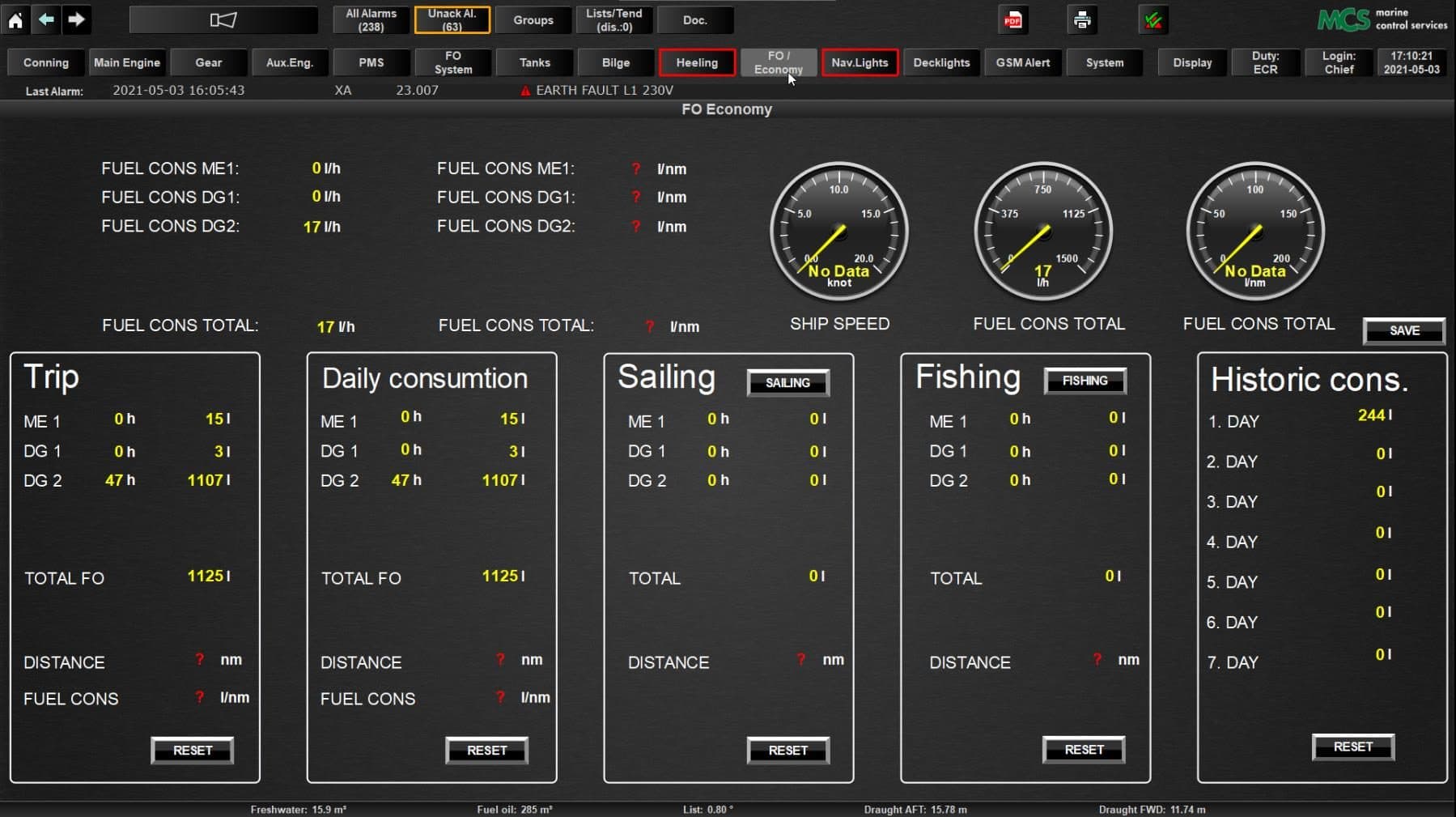Open Unack Al. (63) list
Image resolution: width=1456 pixels, height=817 pixels.
(452, 20)
